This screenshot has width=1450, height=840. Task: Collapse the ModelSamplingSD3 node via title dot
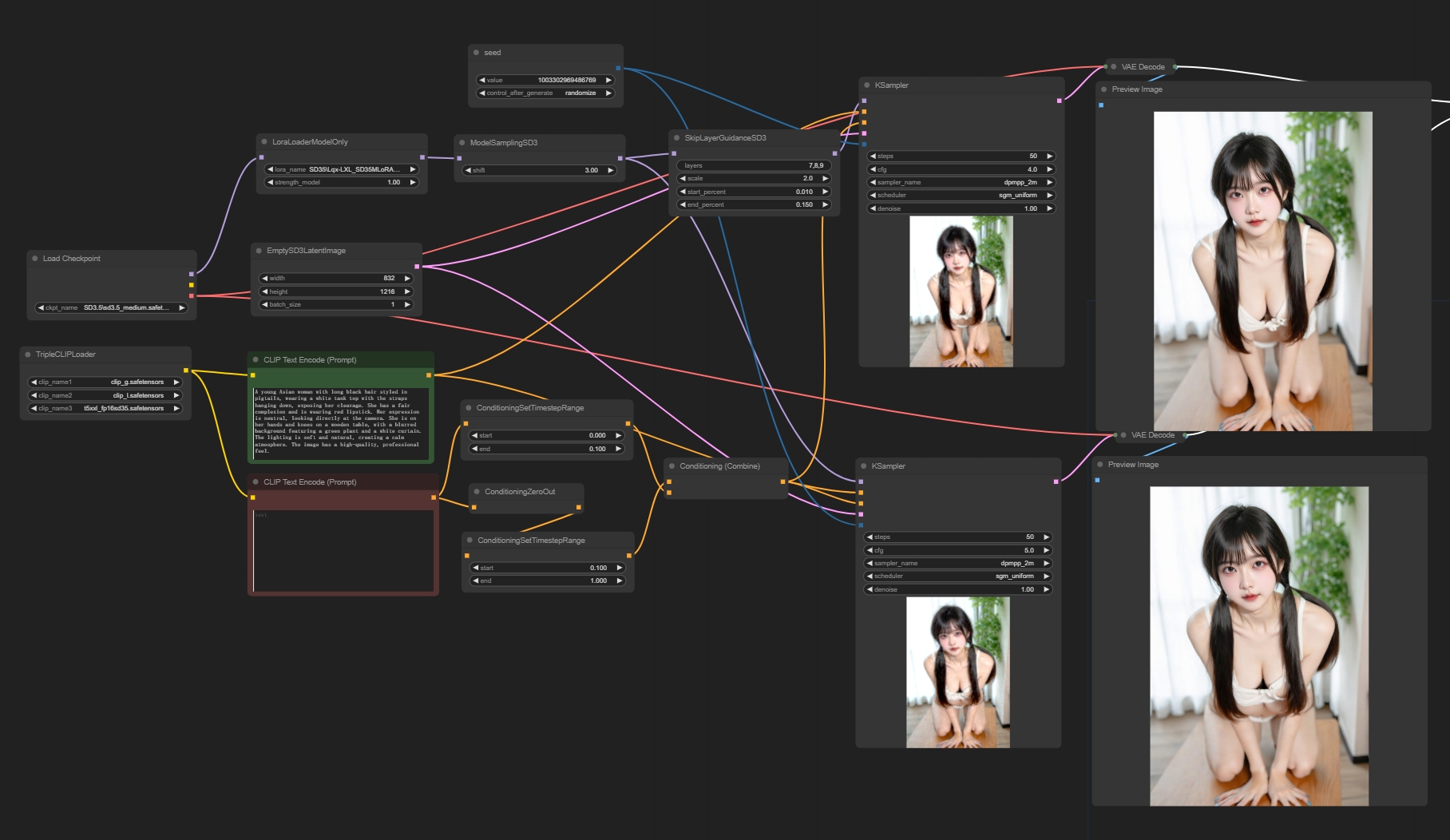(462, 143)
